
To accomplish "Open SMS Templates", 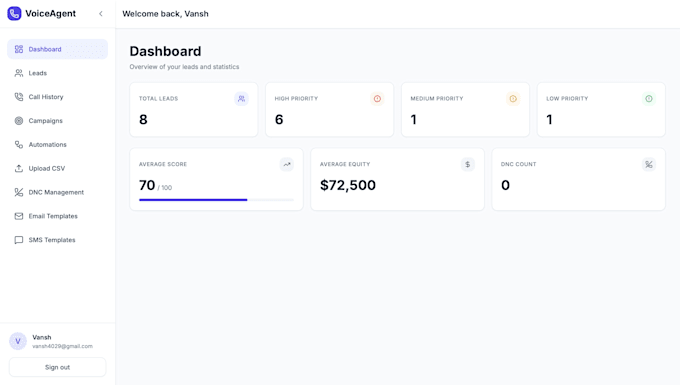I will click(x=57, y=240).
